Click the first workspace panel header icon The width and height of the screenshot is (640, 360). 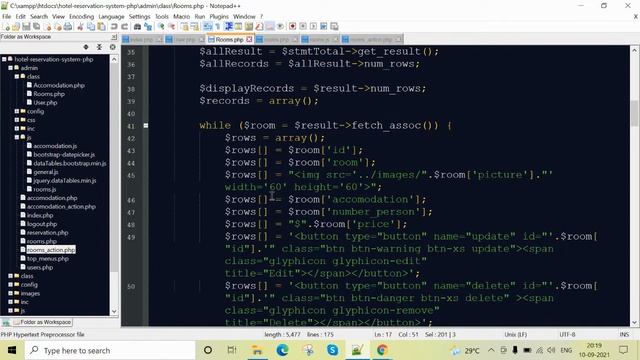pyautogui.click(x=86, y=47)
